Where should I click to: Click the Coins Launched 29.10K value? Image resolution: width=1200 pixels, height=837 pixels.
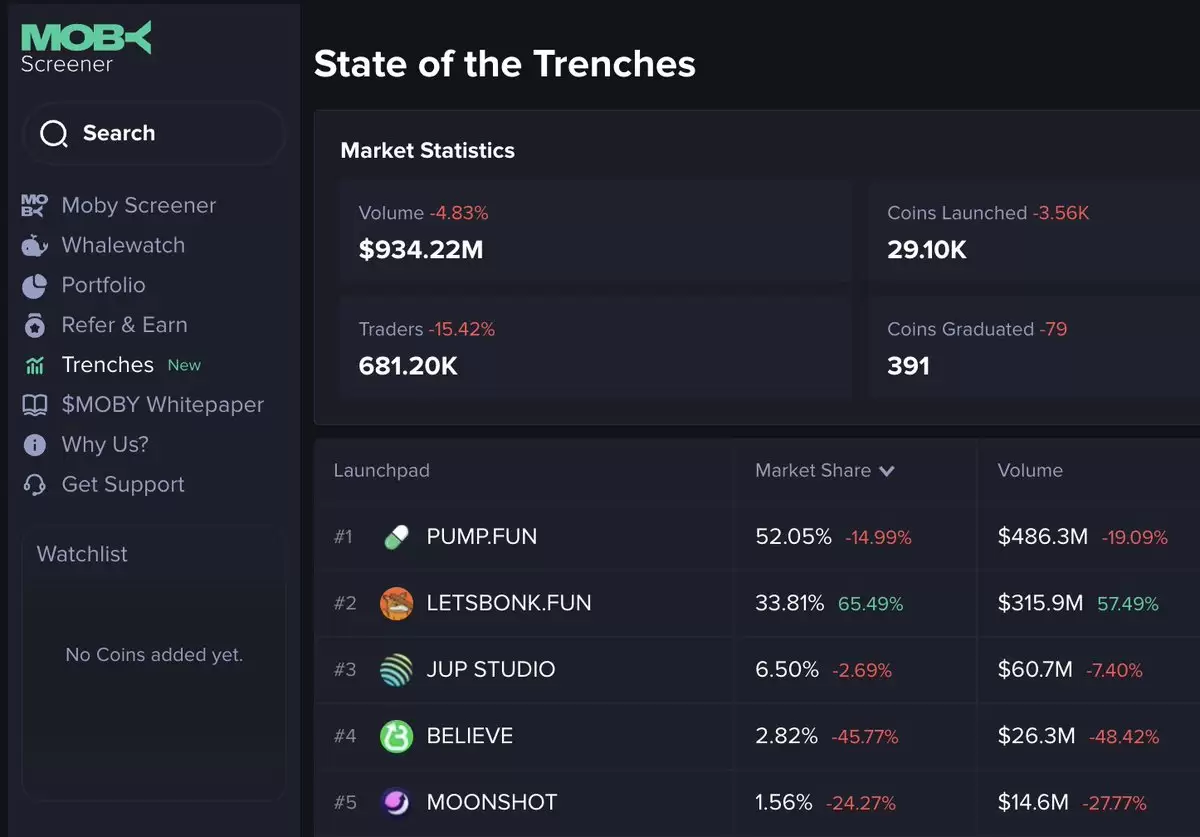pos(927,250)
